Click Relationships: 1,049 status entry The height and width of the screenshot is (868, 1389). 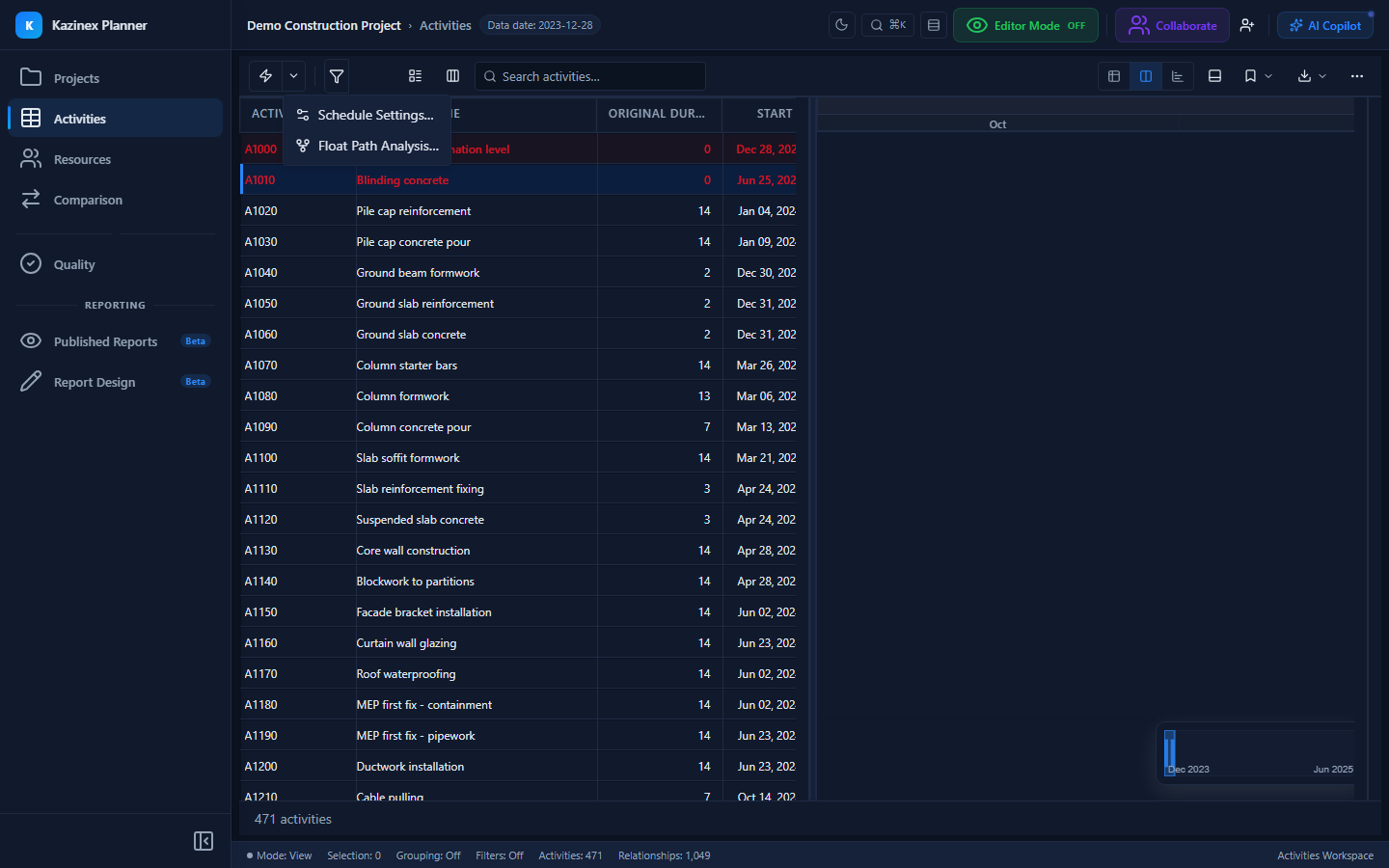tap(665, 855)
